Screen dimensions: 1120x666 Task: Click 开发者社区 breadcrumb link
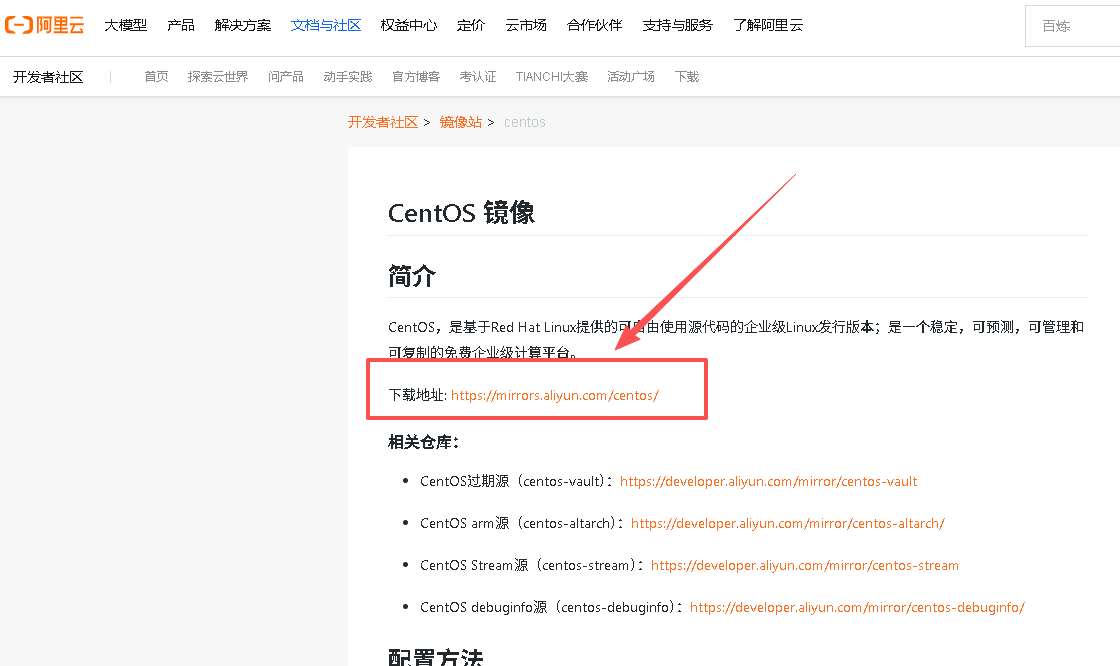coord(383,122)
